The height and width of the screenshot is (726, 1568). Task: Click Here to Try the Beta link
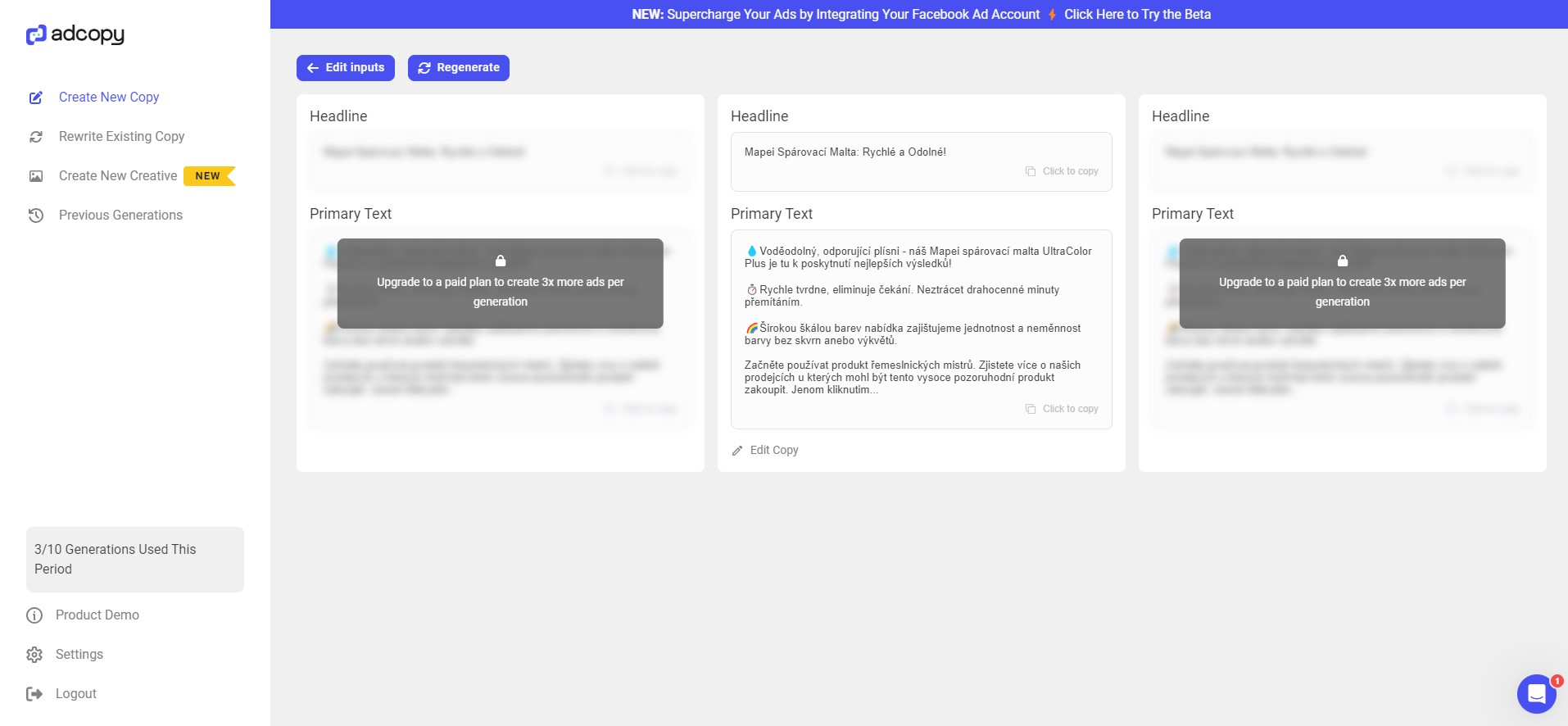[1137, 14]
